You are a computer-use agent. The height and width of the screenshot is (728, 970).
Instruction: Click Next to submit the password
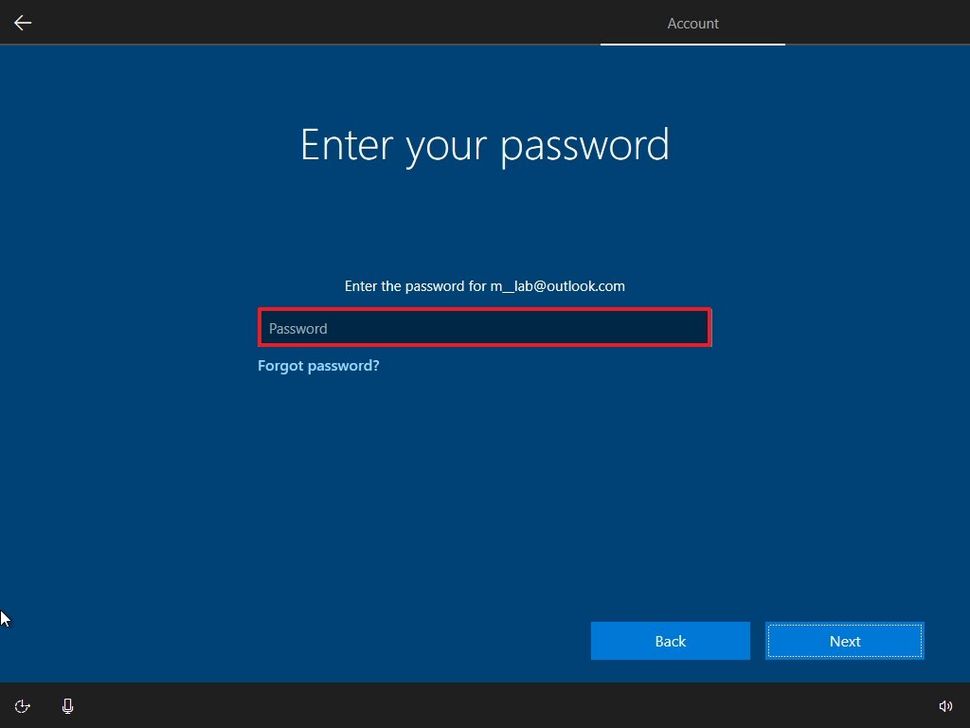(844, 641)
